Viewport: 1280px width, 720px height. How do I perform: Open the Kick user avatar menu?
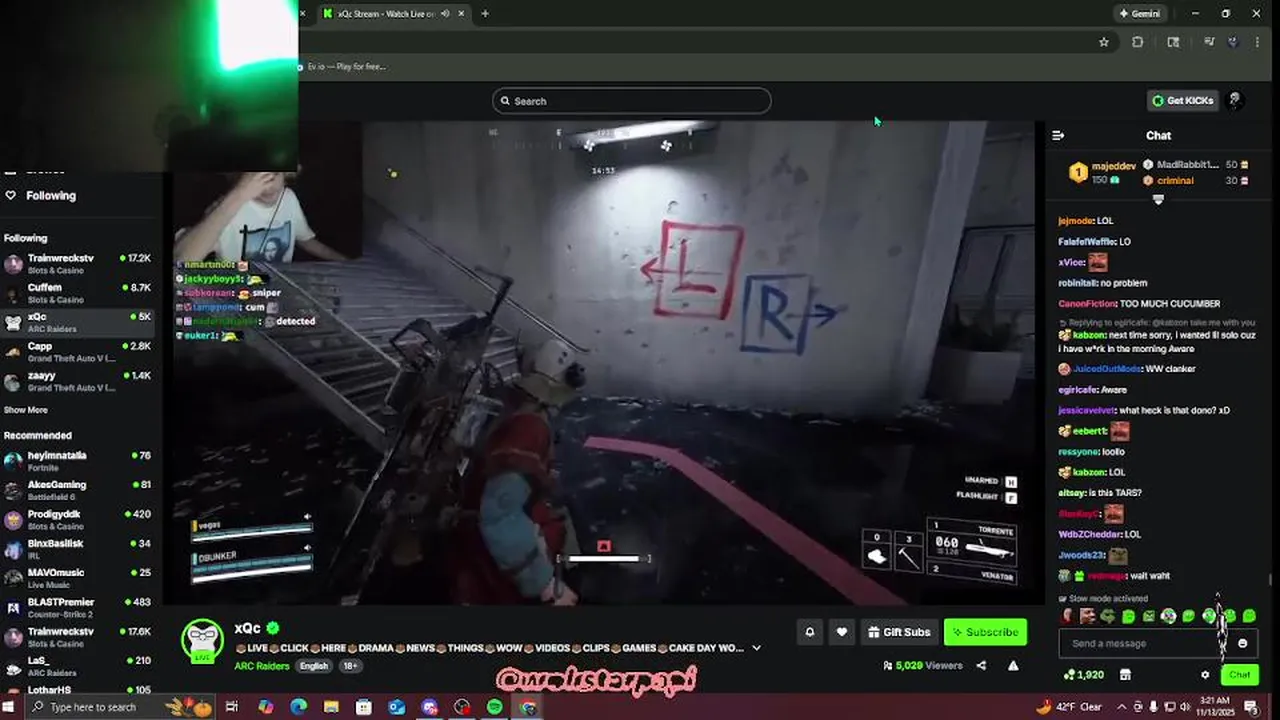pos(1235,100)
